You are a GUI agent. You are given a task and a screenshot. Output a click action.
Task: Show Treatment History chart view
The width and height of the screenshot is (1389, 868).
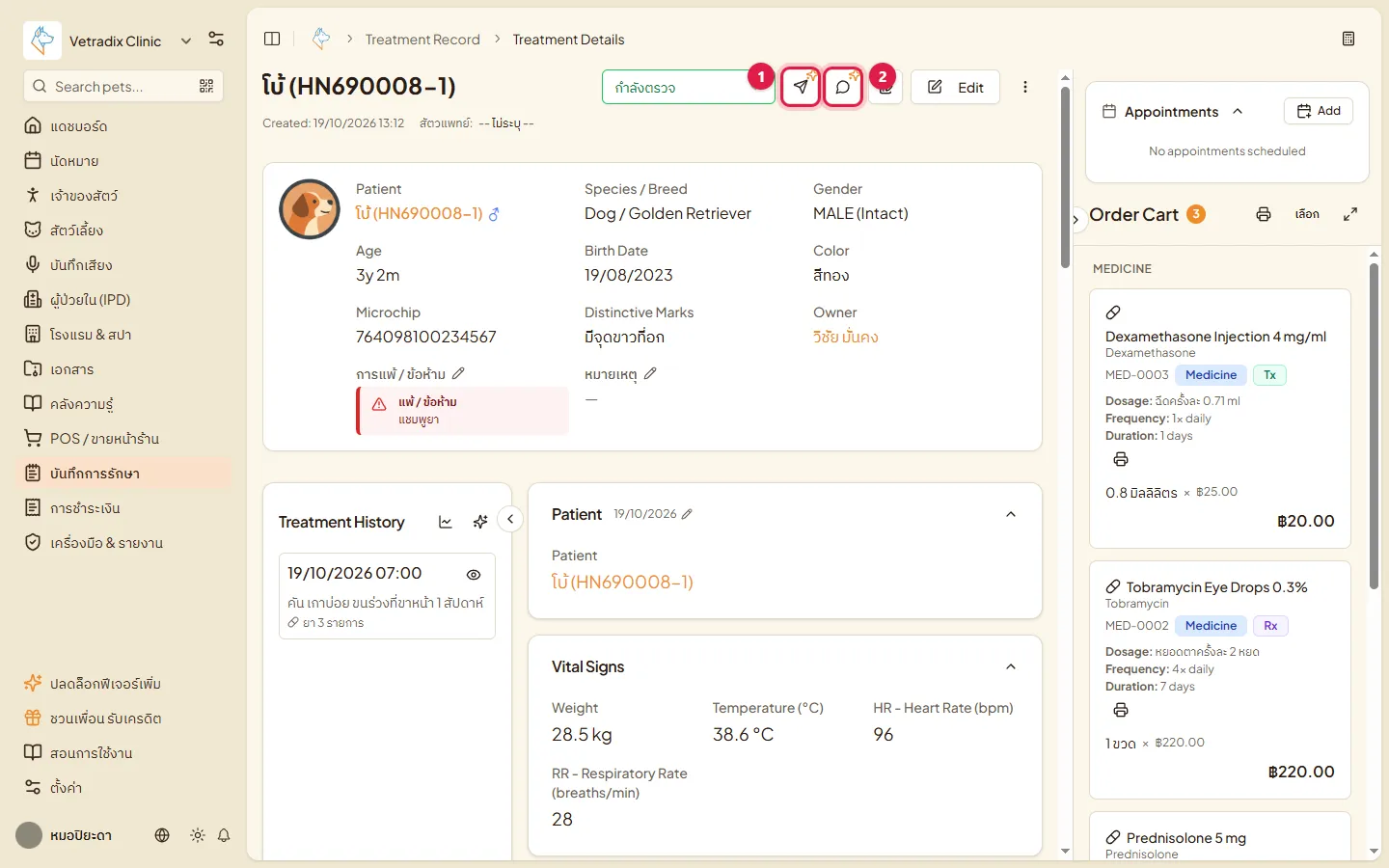pyautogui.click(x=446, y=522)
